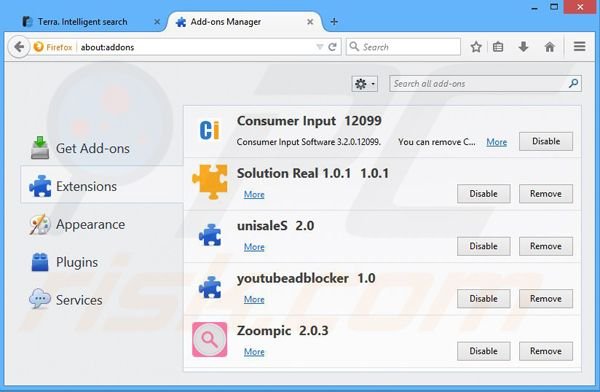Open More link for Solution Real
The height and width of the screenshot is (392, 600).
pyautogui.click(x=254, y=194)
